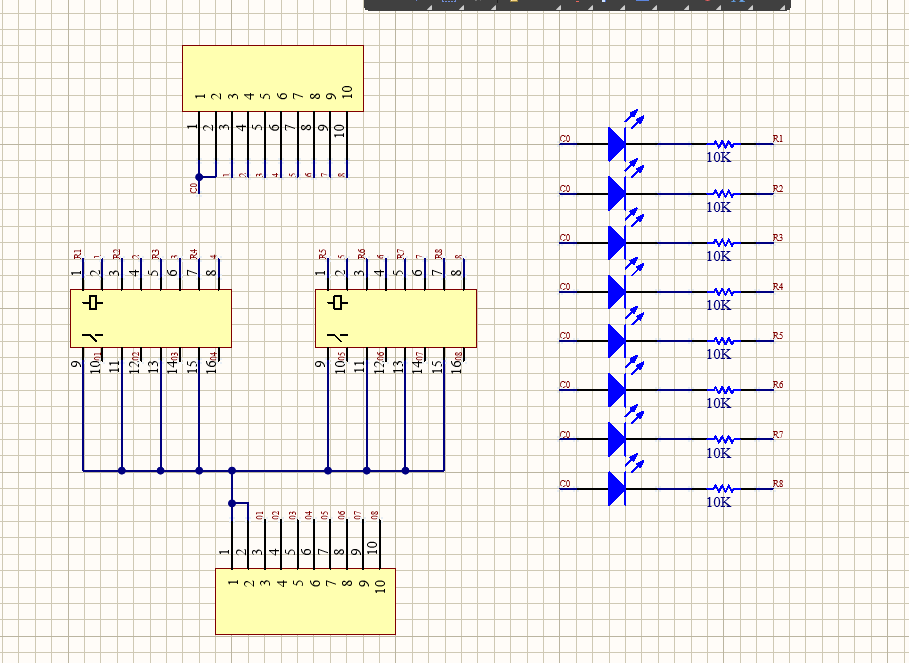Select the LED connected to R1
Image resolution: width=909 pixels, height=663 pixels.
point(617,144)
